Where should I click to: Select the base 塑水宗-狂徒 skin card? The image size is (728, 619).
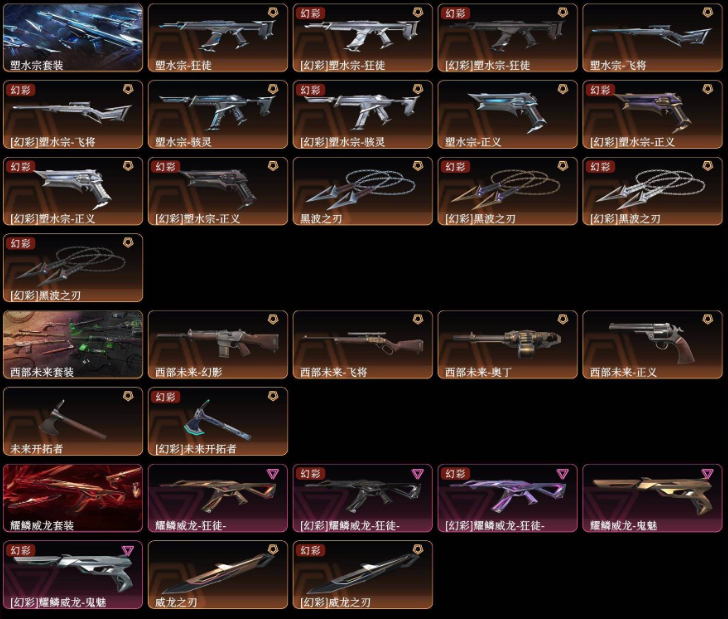pyautogui.click(x=218, y=38)
